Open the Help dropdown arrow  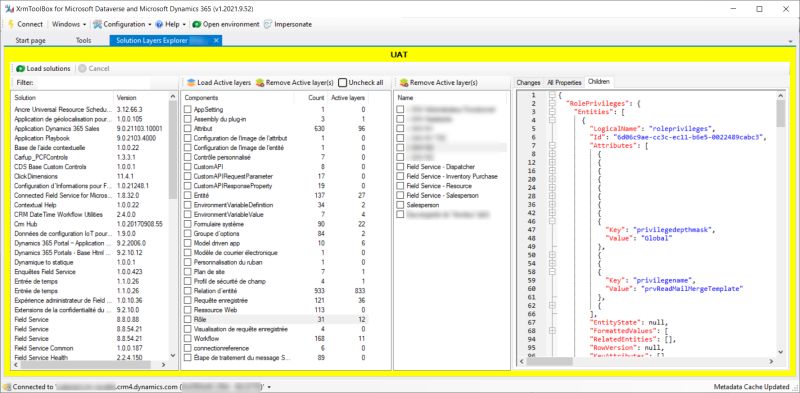tap(184, 24)
